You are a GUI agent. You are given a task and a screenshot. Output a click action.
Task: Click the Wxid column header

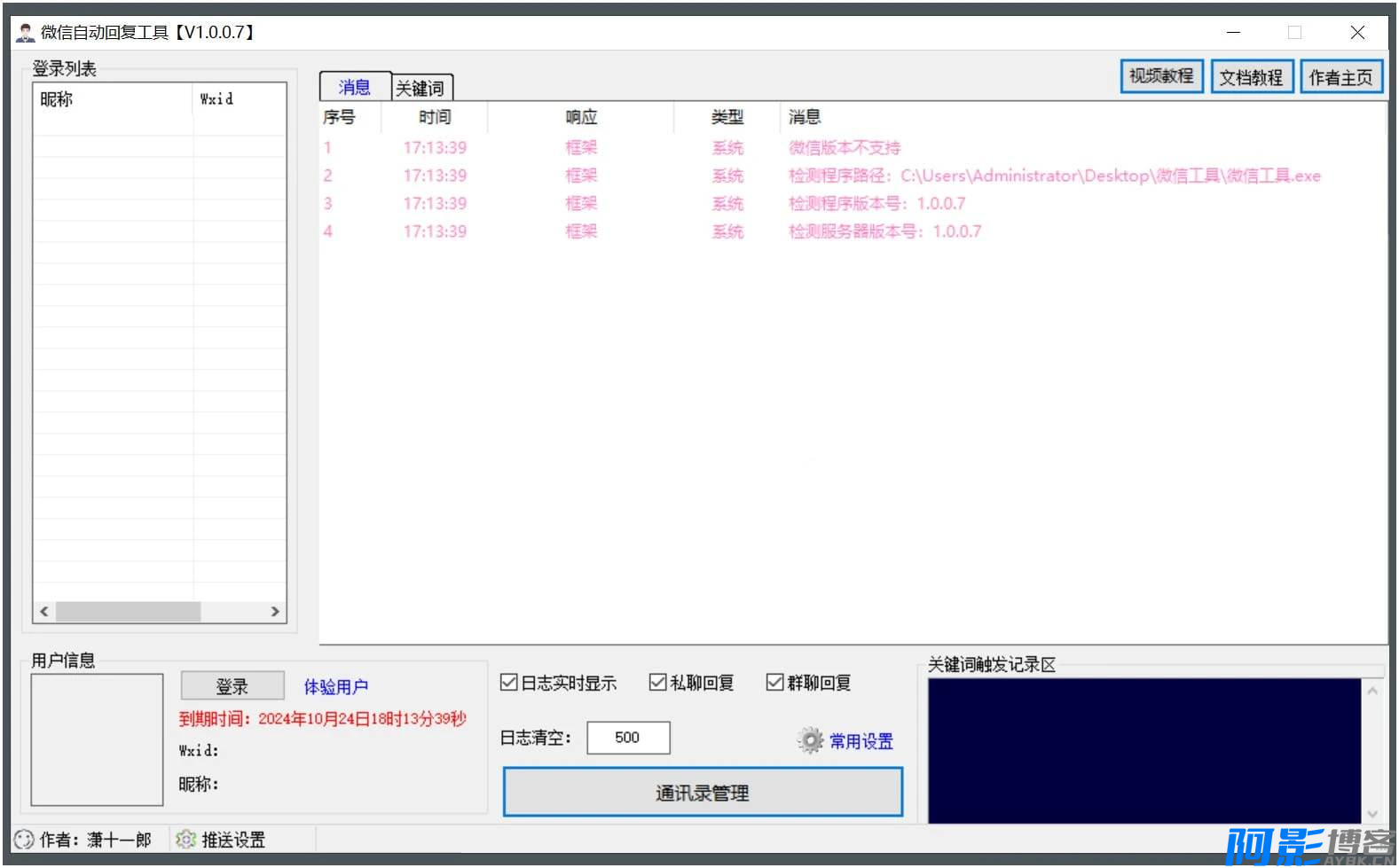click(240, 99)
